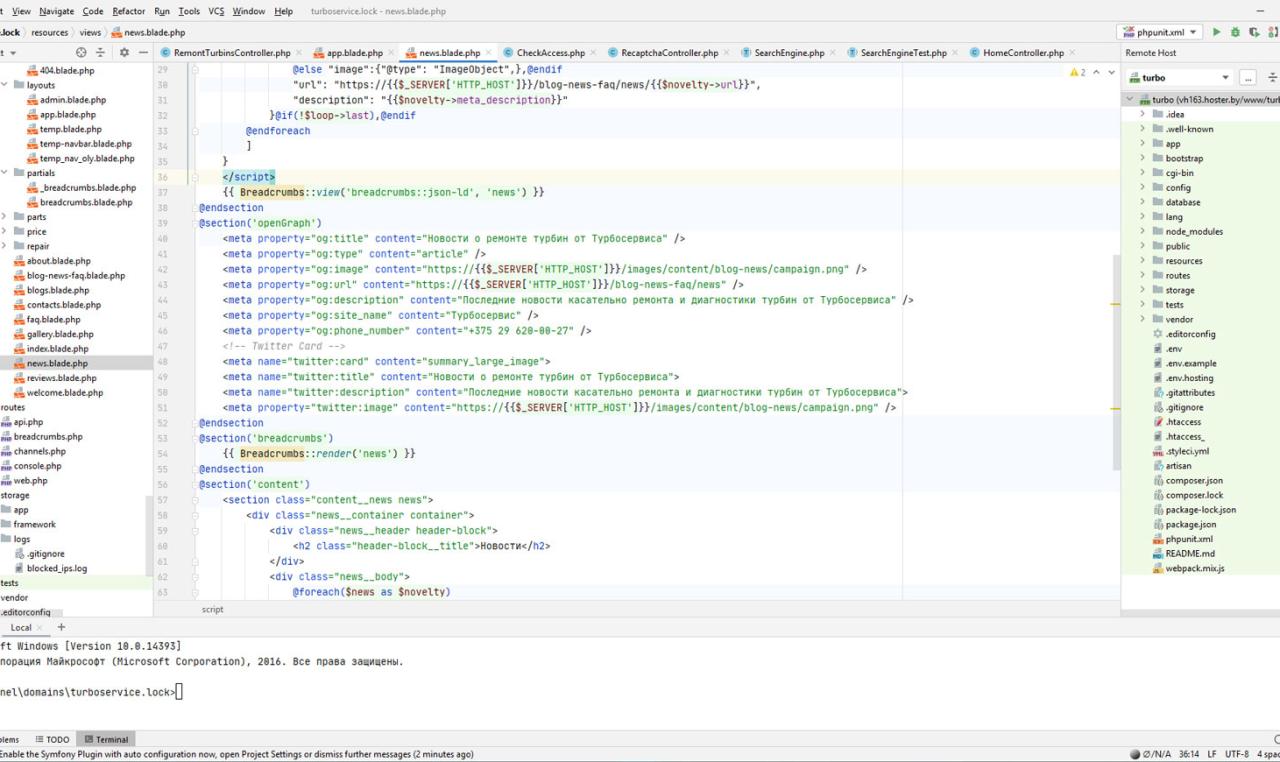Open the turbo server dropdown
1280x762 pixels.
1180,77
